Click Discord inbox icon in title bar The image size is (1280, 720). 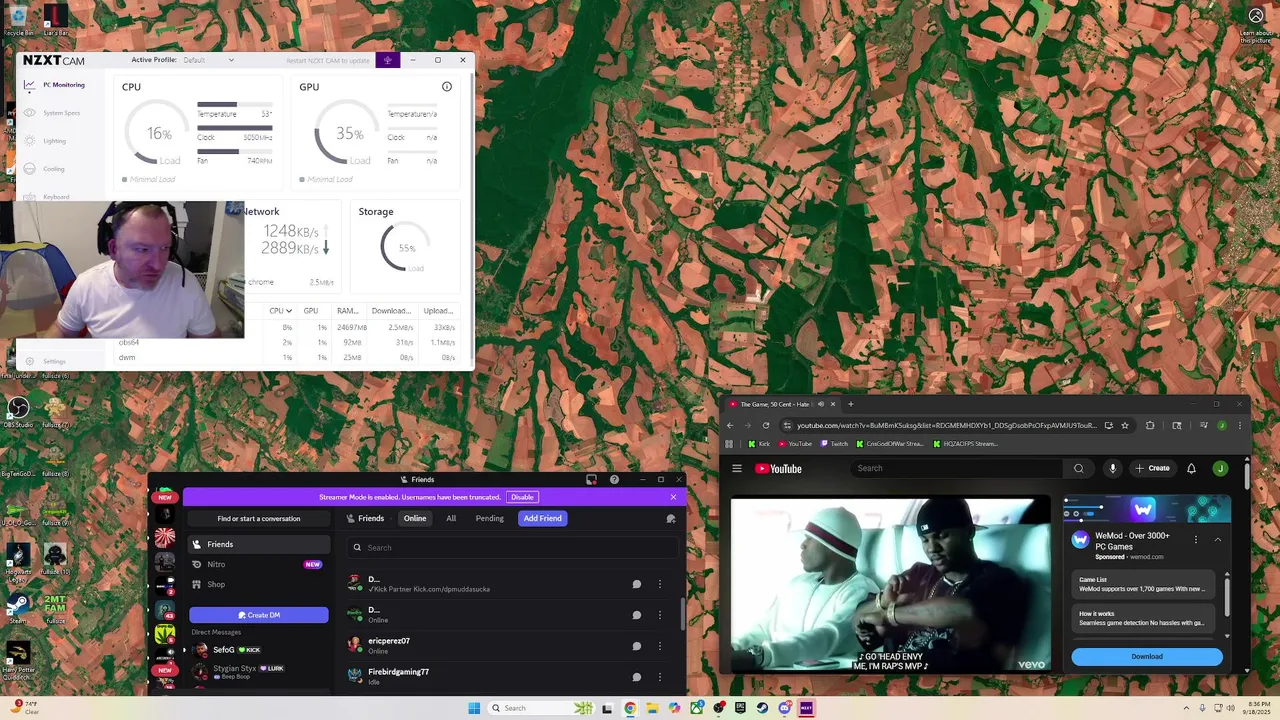pos(592,480)
